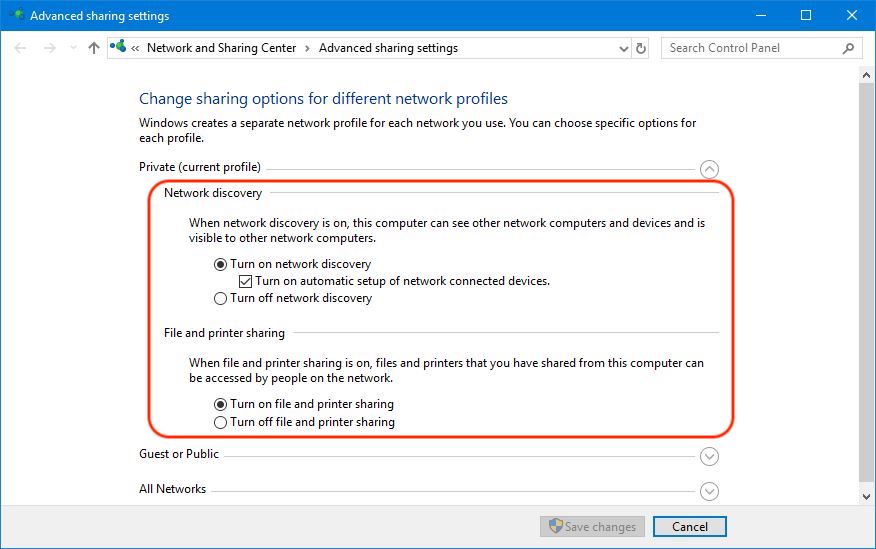This screenshot has width=876, height=549.
Task: Click the Private (current profile) heading
Action: [200, 167]
